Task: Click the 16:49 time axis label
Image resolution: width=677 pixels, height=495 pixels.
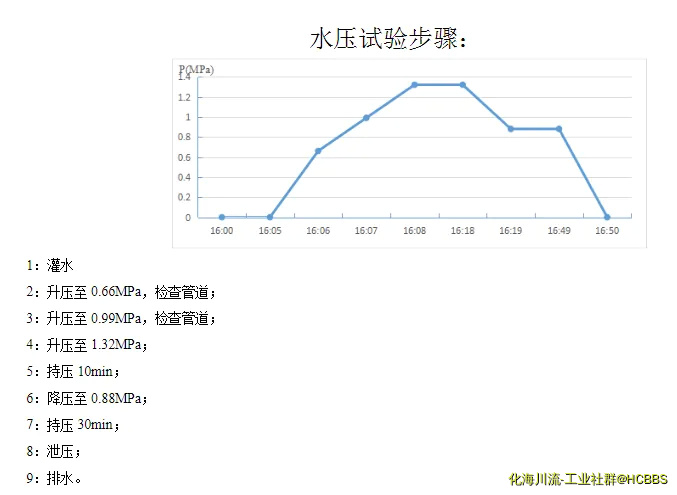Action: [559, 231]
